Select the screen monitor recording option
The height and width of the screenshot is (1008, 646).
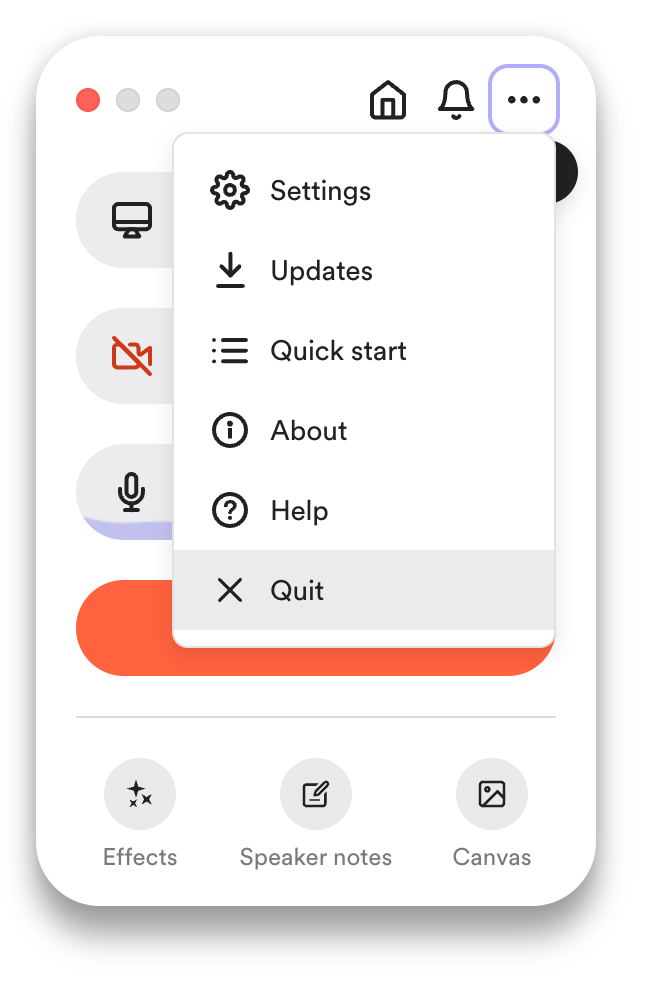click(126, 220)
